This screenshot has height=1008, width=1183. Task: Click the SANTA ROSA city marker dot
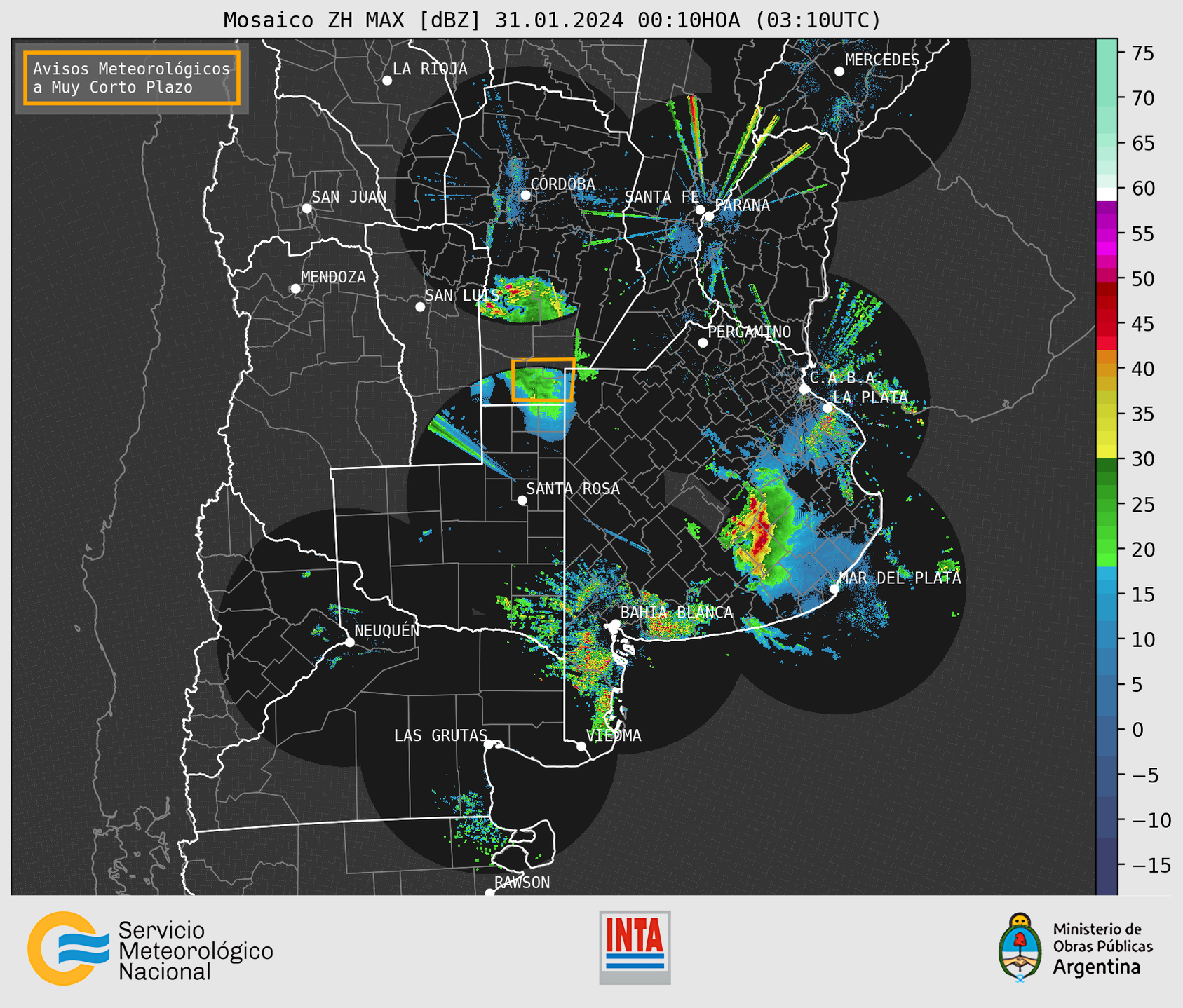point(522,500)
